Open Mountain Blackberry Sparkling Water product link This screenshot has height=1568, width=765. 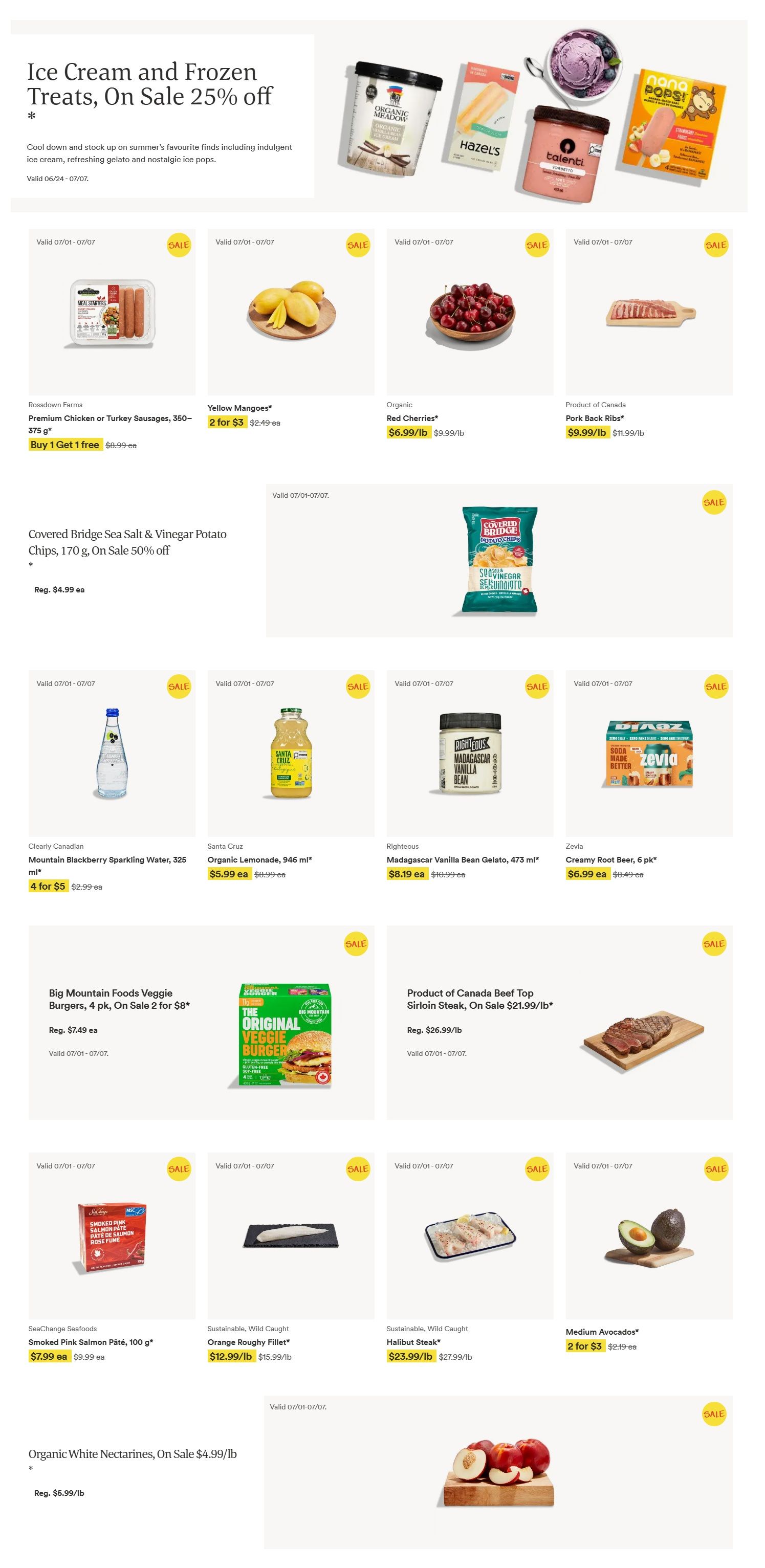click(107, 865)
